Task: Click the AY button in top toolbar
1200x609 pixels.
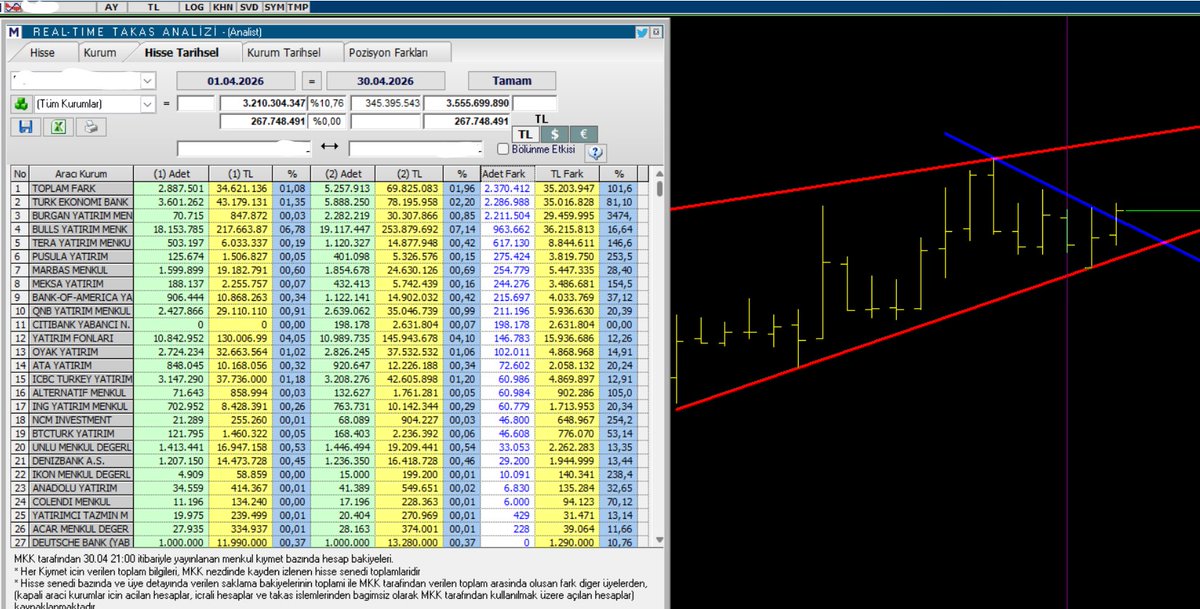Action: point(111,7)
